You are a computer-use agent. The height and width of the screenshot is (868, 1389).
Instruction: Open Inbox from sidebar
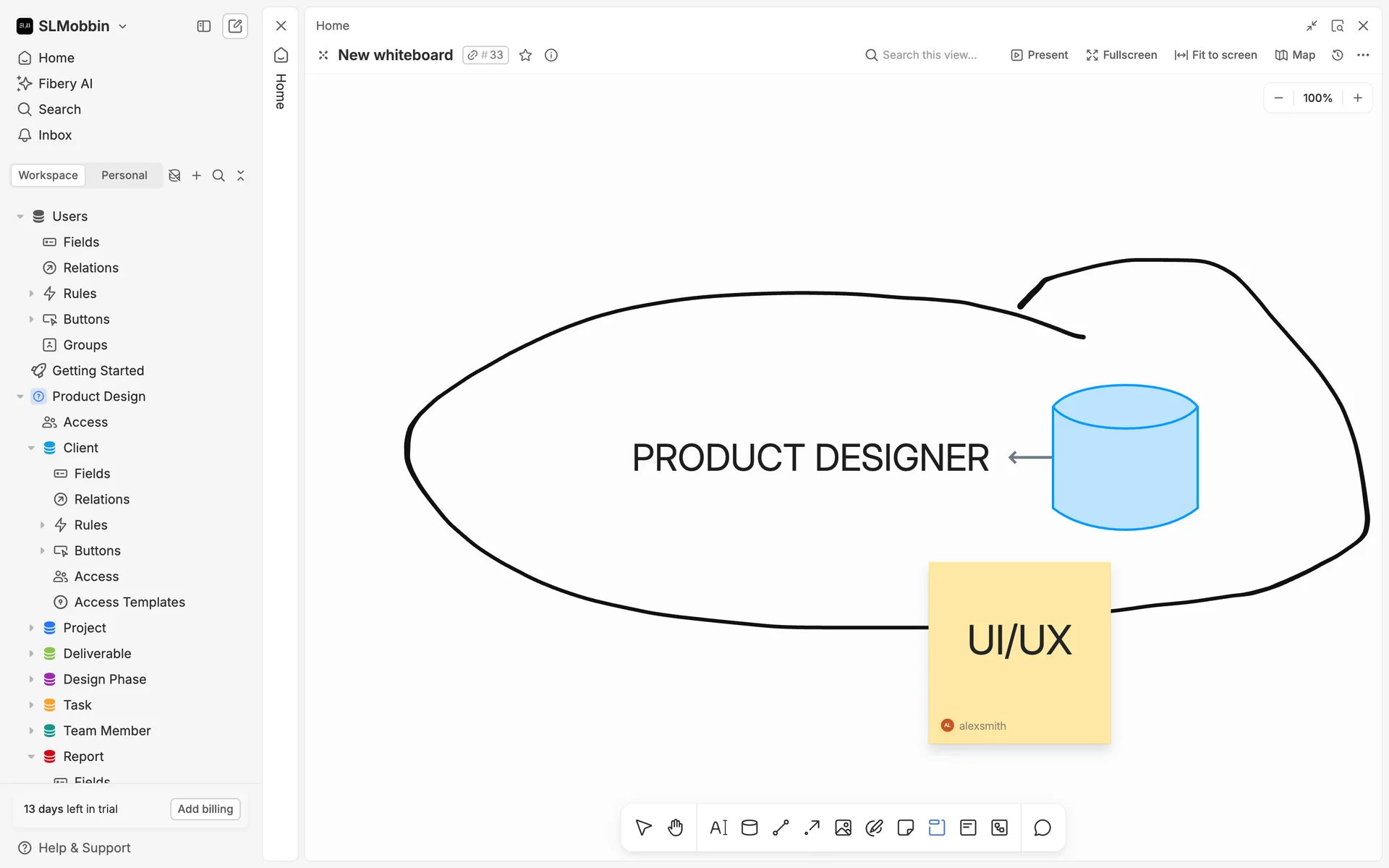55,135
